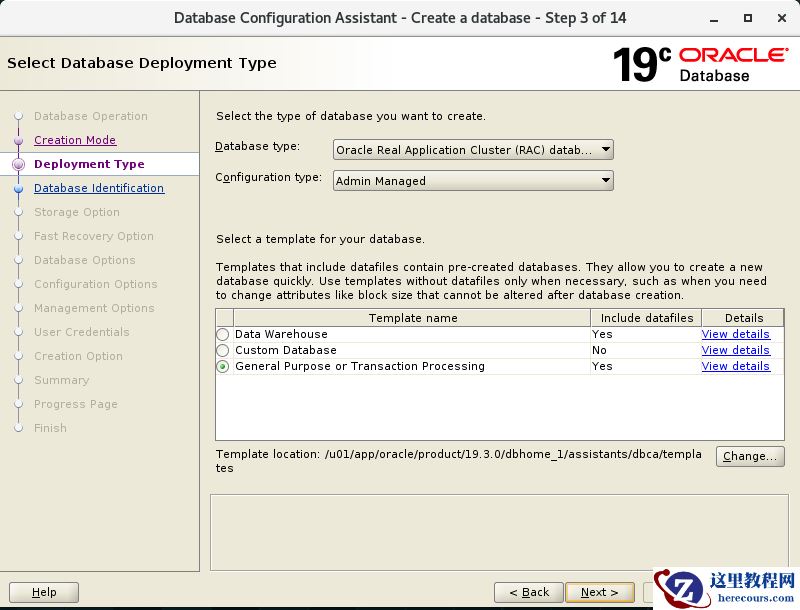The height and width of the screenshot is (610, 800).
Task: Click the Deployment Type step bullet icon
Action: tap(19, 164)
